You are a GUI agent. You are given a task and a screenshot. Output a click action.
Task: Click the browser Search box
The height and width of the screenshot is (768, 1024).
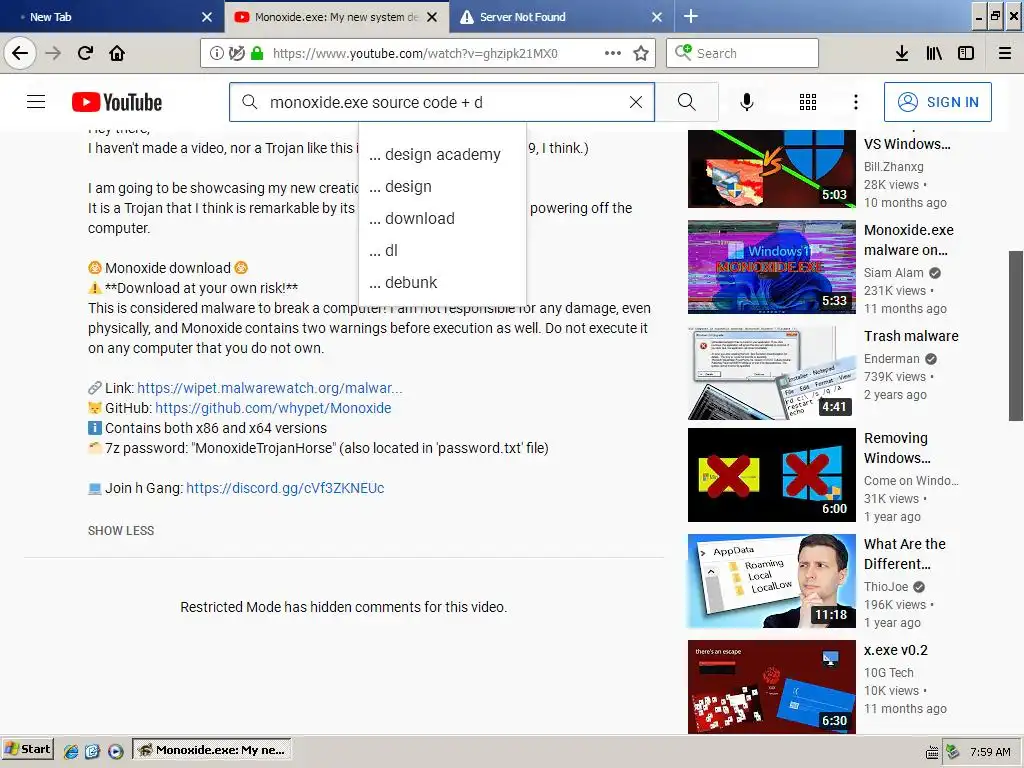pos(742,53)
